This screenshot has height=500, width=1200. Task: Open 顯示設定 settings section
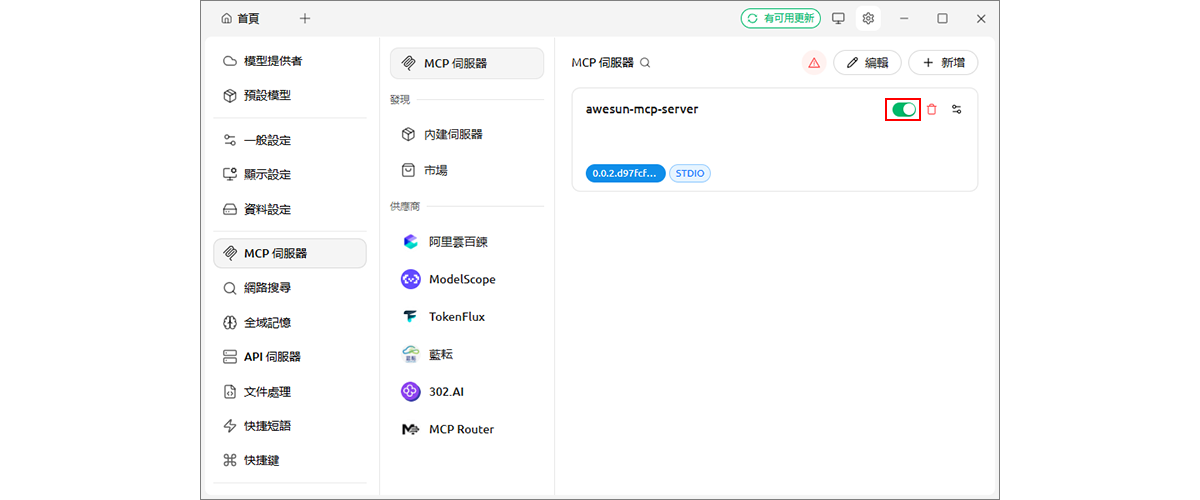[290, 175]
